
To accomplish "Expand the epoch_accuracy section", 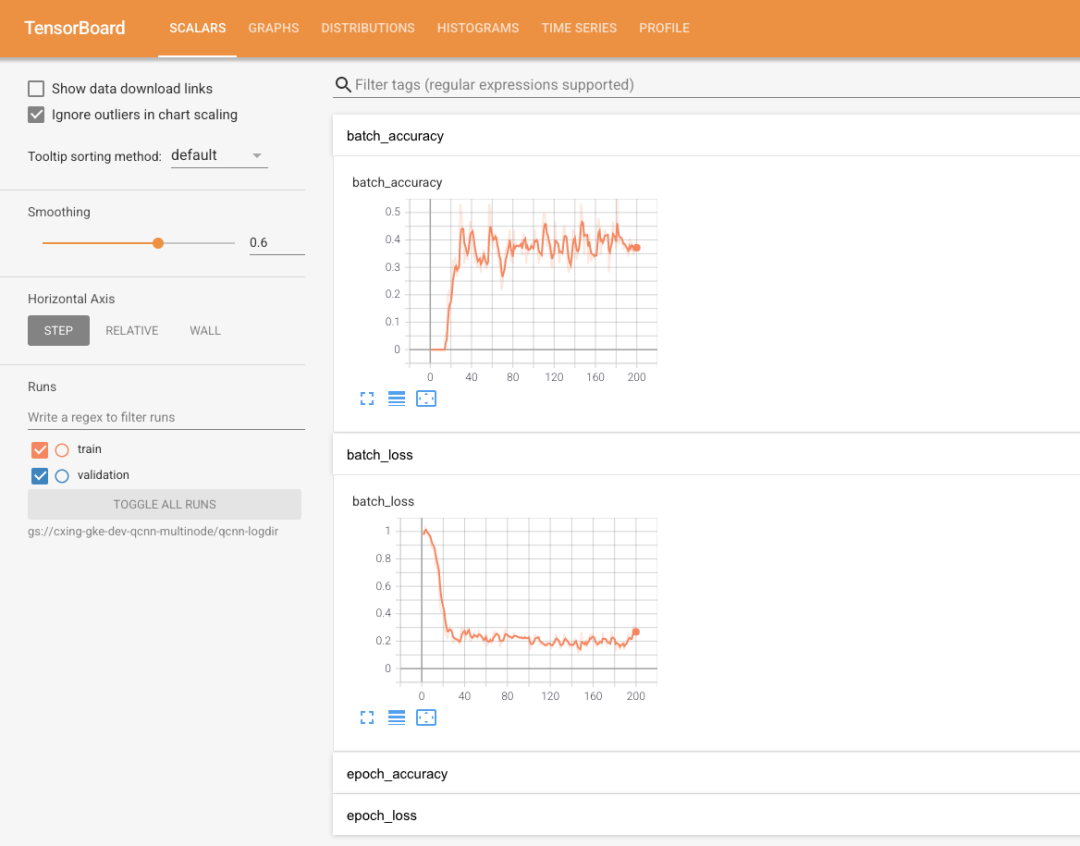I will [397, 774].
